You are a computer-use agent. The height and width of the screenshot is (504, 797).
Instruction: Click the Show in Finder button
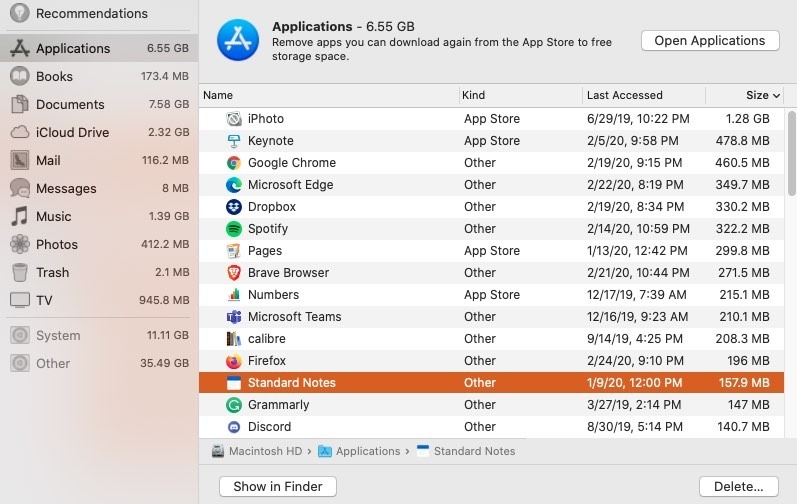pyautogui.click(x=278, y=486)
